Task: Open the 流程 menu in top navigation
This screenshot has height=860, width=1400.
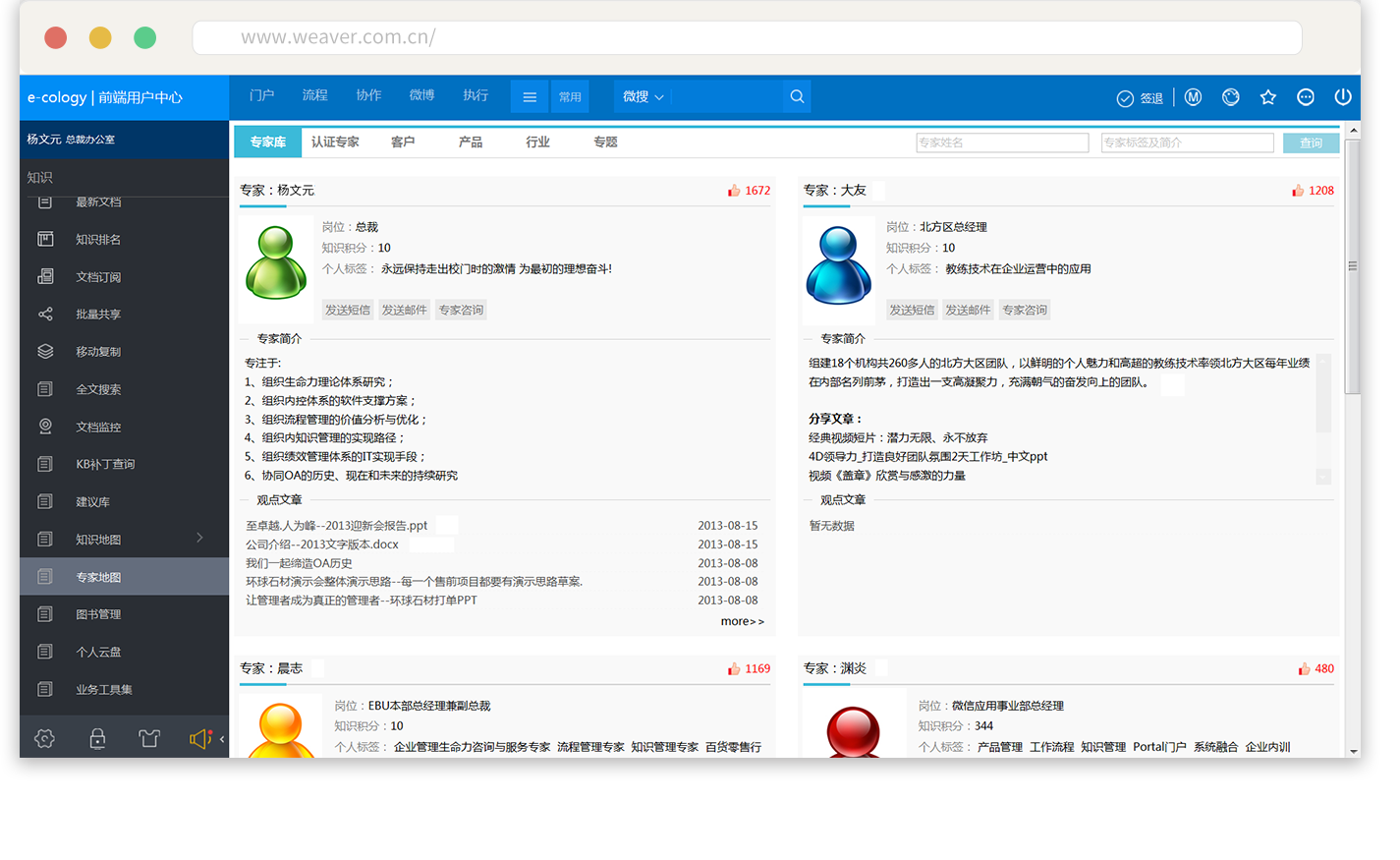Action: coord(315,95)
